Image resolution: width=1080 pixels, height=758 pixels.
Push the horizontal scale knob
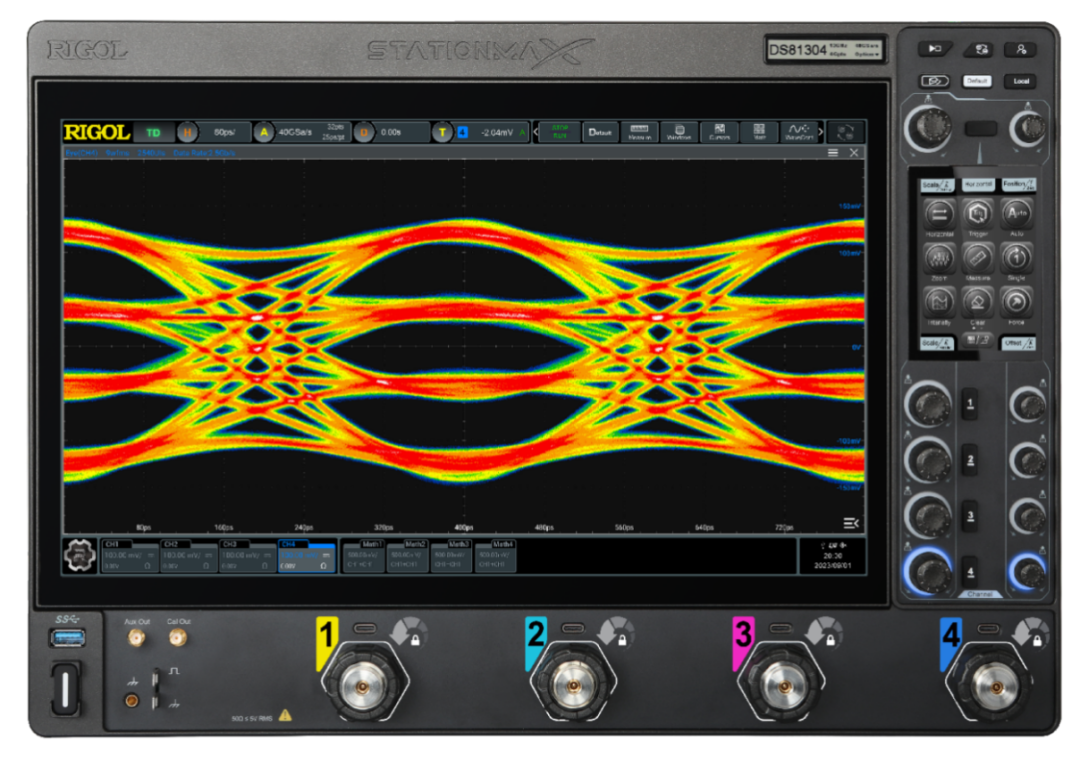point(928,127)
